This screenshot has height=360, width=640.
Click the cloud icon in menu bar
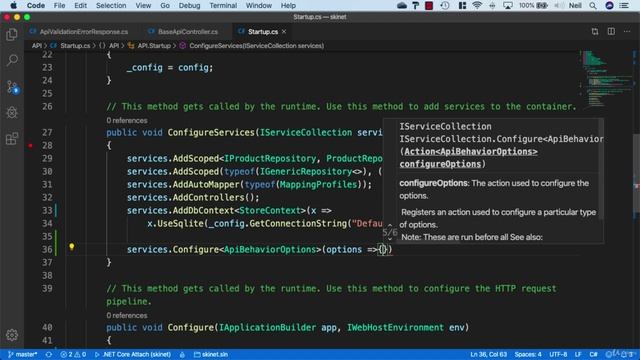click(402, 5)
